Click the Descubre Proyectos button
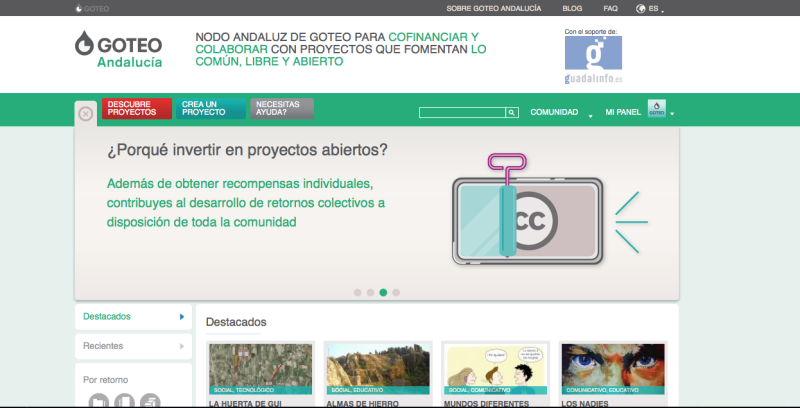This screenshot has width=800, height=408. 136,109
